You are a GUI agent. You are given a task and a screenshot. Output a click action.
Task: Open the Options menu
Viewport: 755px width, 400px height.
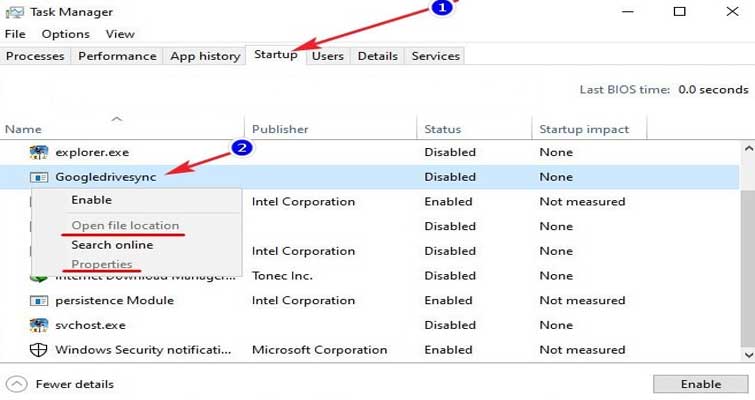tap(65, 34)
